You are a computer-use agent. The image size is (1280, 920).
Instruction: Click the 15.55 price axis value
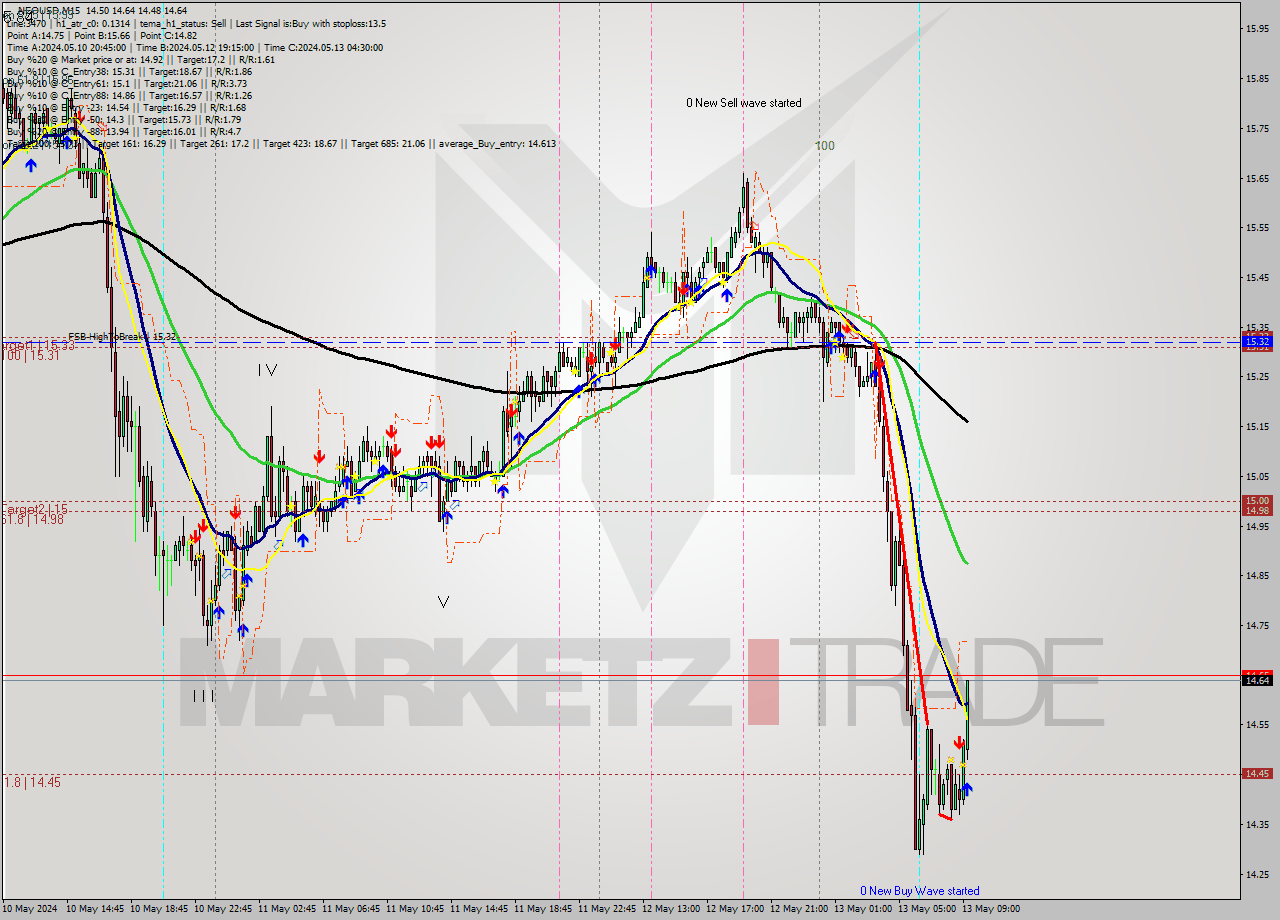1257,227
